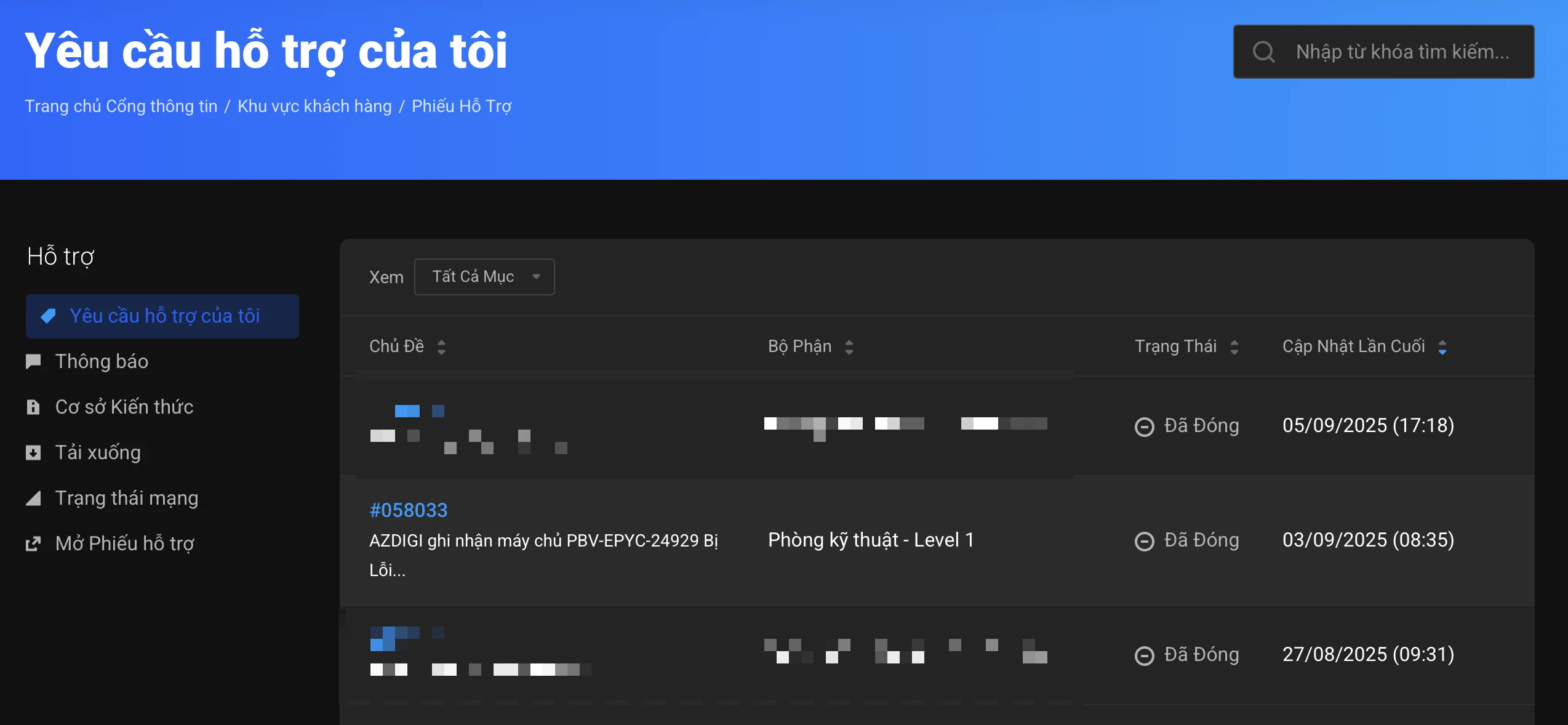Click Đã Đóng status in 05/09/2025 row
The width and height of the screenshot is (1568, 725).
1202,425
